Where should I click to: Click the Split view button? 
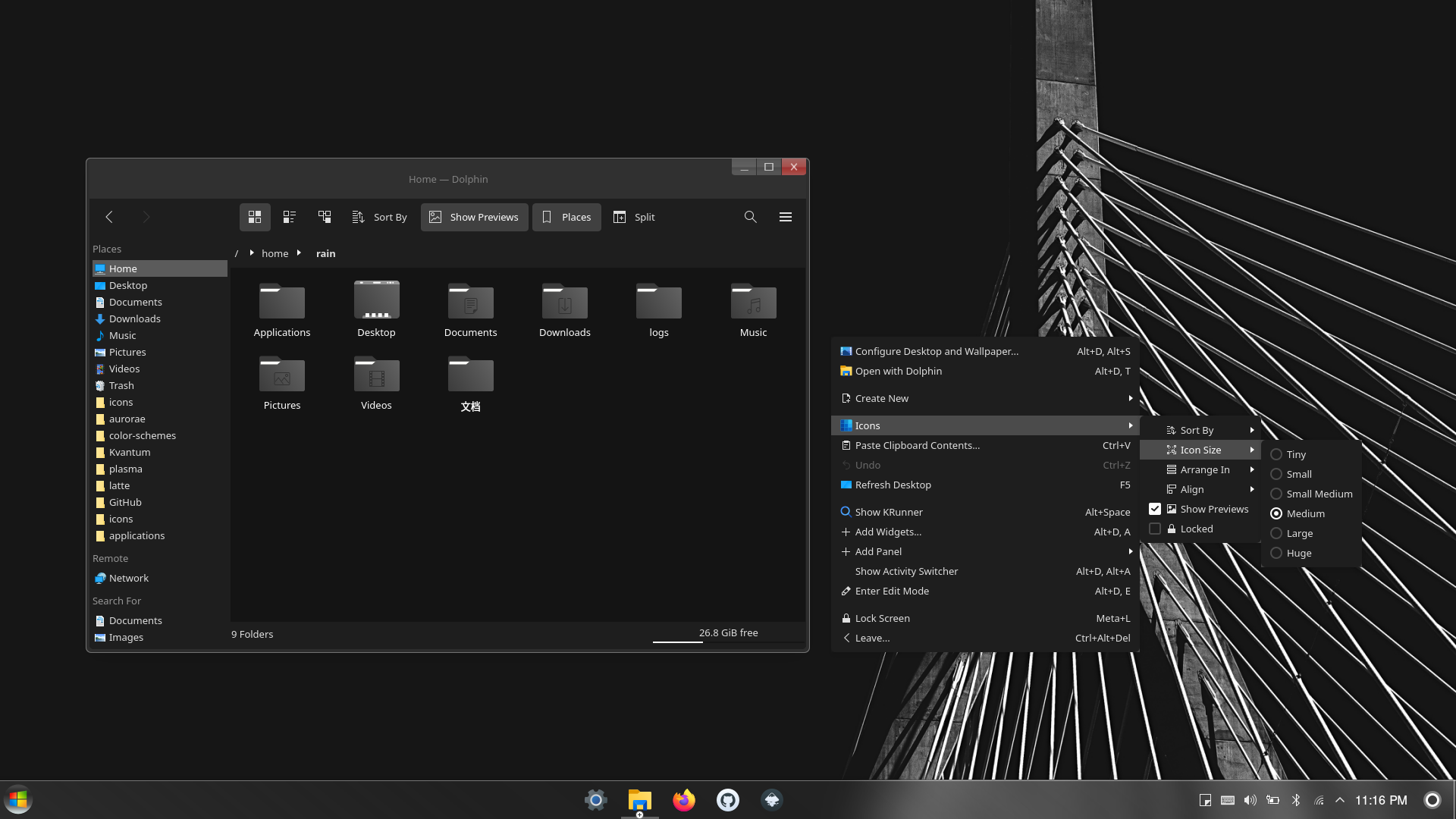pyautogui.click(x=634, y=217)
